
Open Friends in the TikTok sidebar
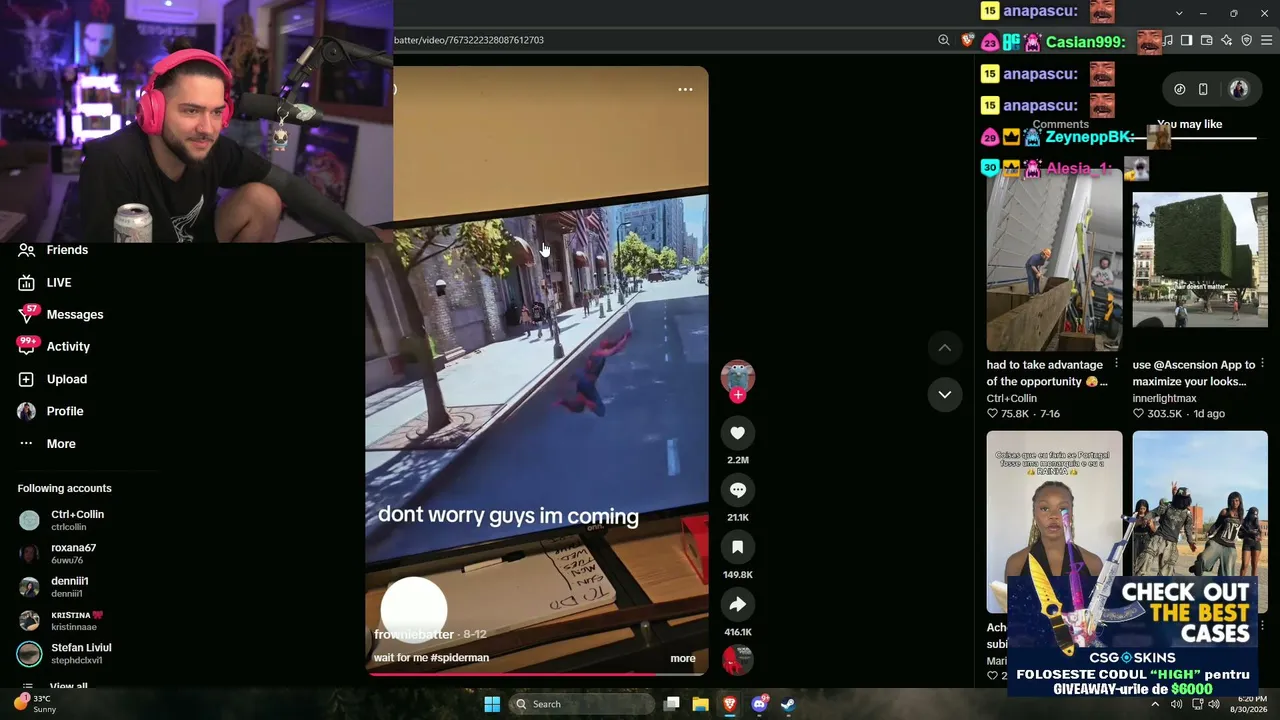(x=54, y=250)
